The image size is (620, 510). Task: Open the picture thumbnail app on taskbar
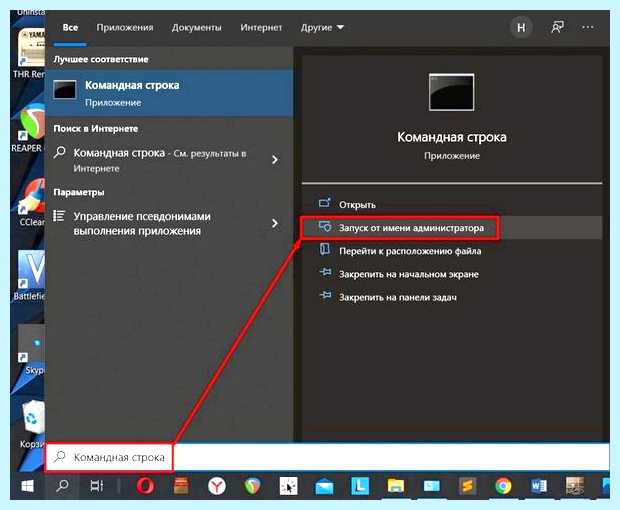click(575, 486)
